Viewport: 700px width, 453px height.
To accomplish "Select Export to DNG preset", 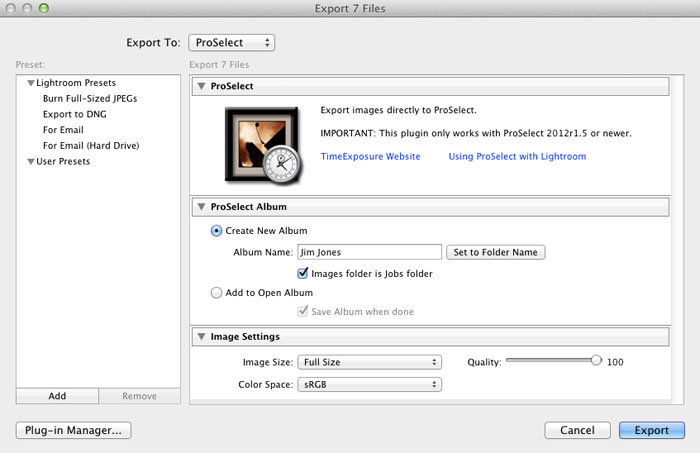I will (x=75, y=114).
